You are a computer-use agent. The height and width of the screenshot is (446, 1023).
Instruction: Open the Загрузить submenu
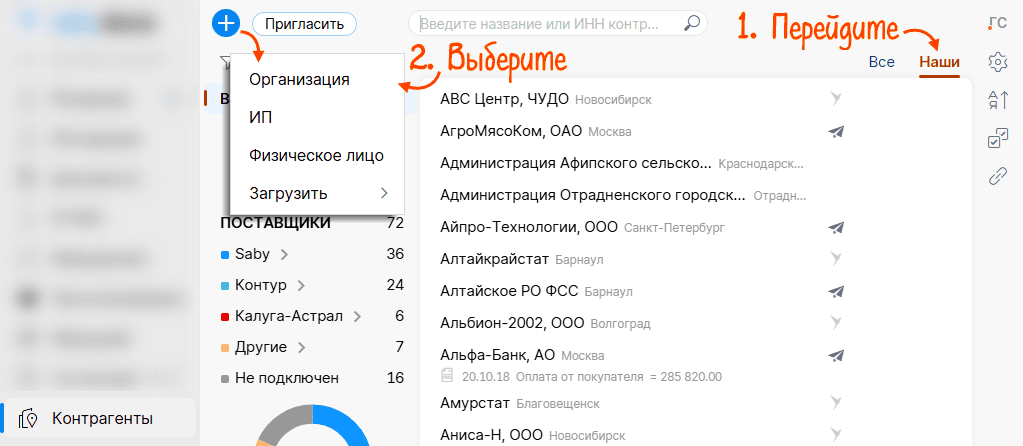click(318, 194)
